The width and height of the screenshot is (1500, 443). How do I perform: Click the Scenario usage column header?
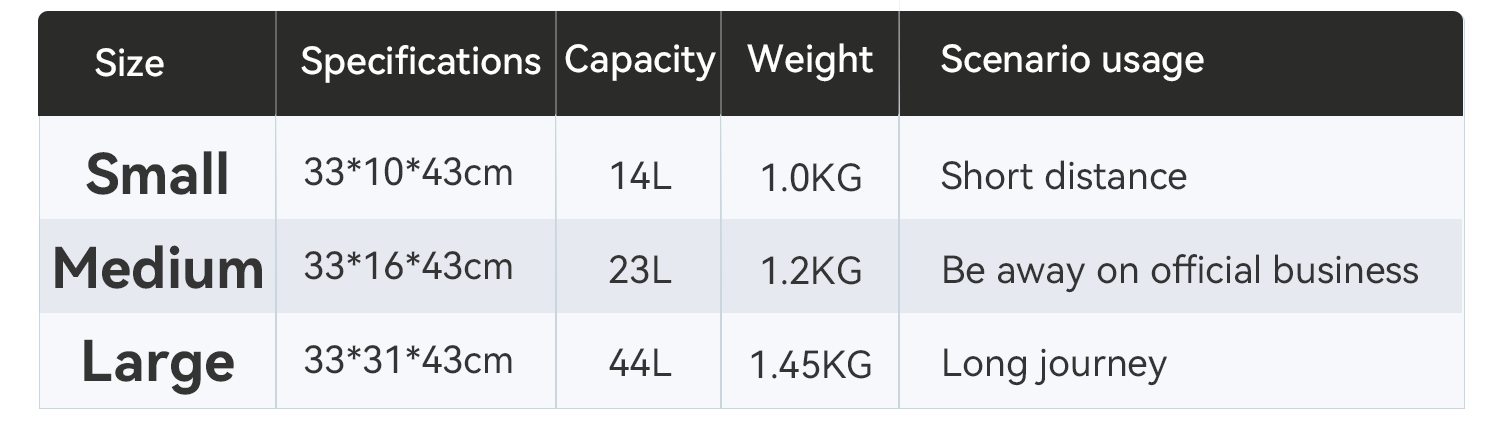pyautogui.click(x=1072, y=60)
